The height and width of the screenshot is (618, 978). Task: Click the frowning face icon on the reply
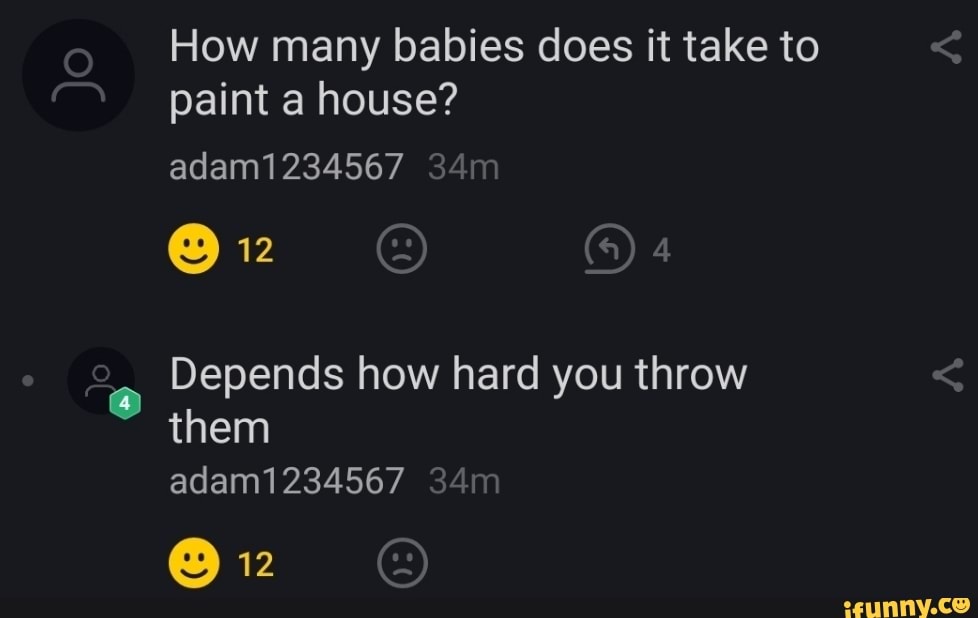pyautogui.click(x=403, y=562)
